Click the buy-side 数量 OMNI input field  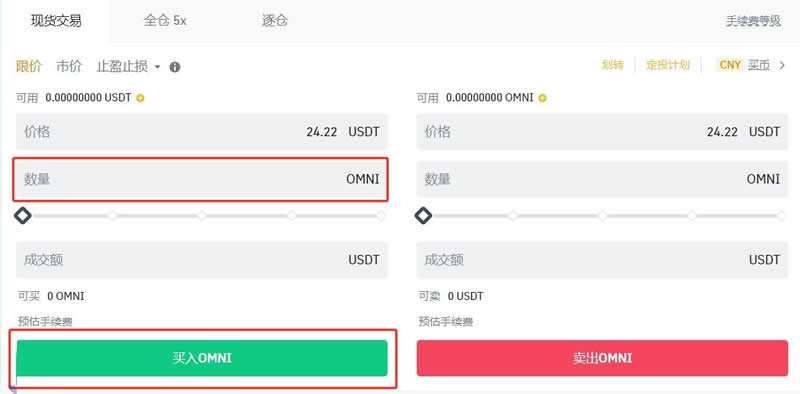coord(202,179)
